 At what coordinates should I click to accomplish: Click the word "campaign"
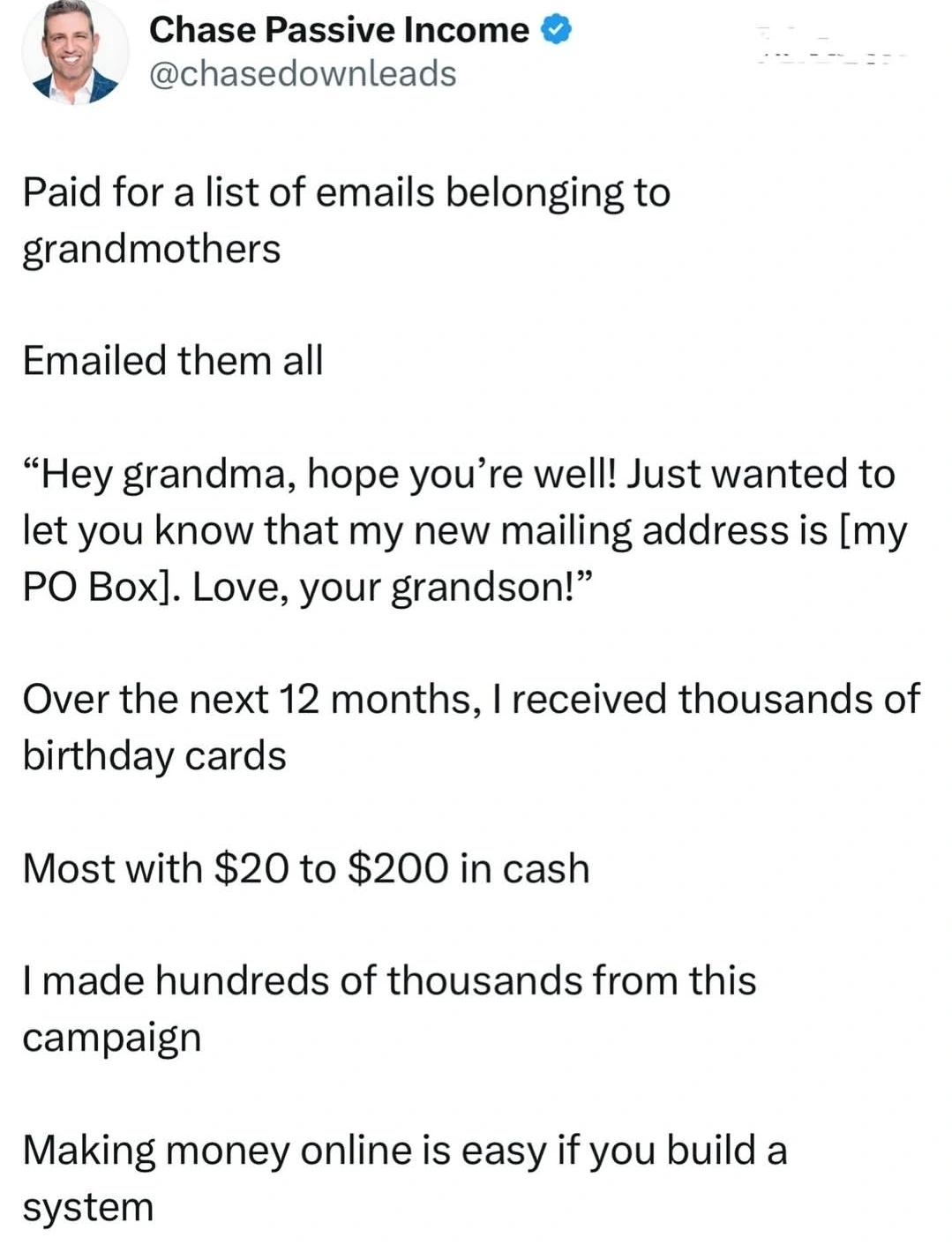coord(112,1038)
